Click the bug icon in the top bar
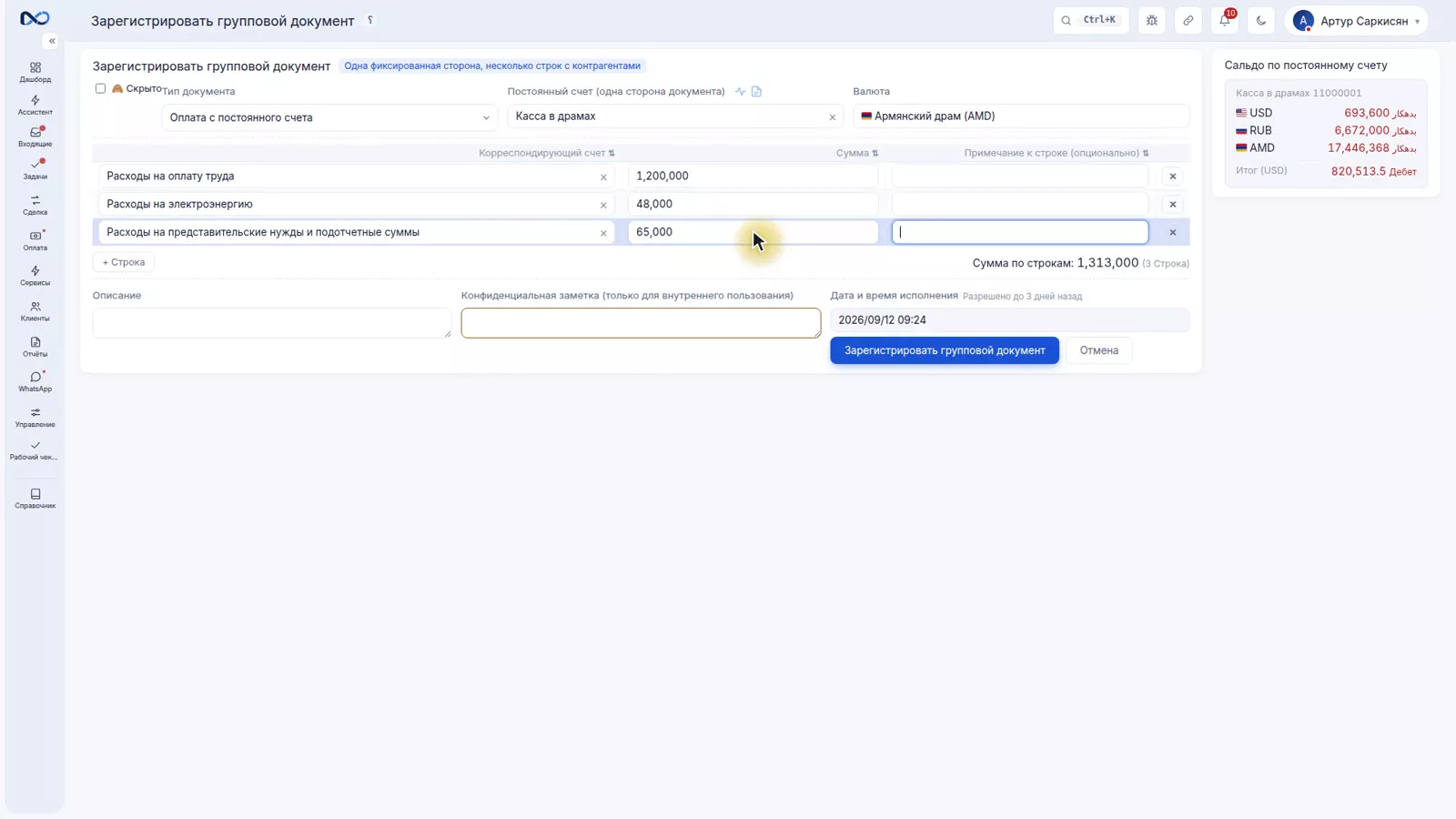1456x819 pixels. point(1152,20)
